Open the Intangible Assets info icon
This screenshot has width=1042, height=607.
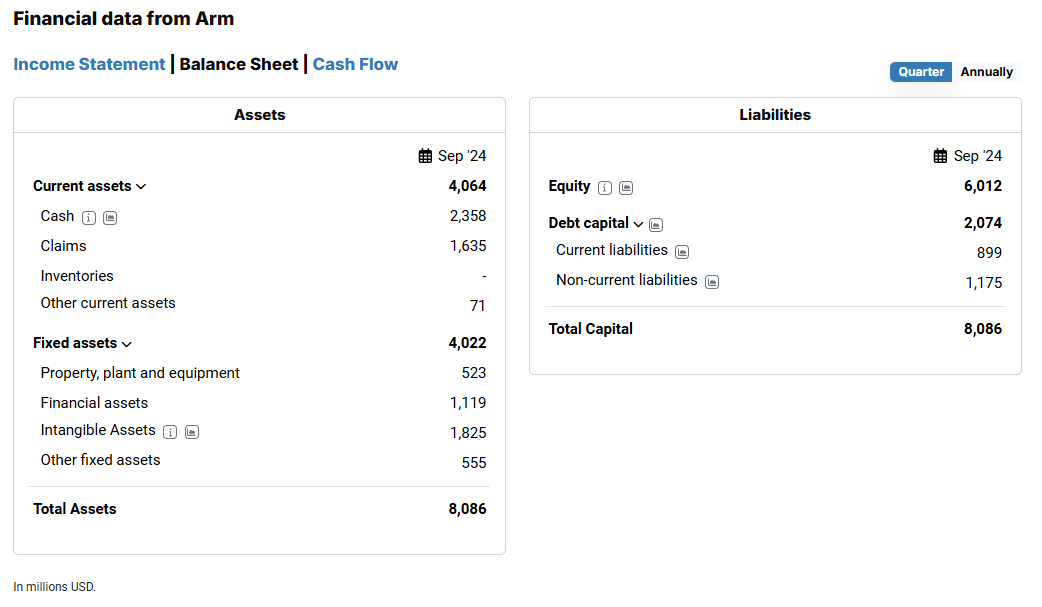pyautogui.click(x=170, y=432)
